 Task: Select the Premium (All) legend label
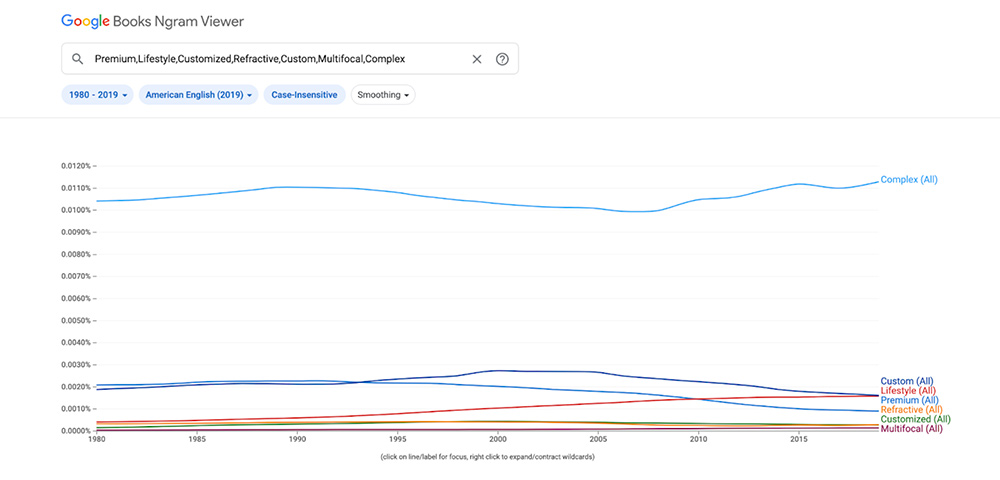point(909,400)
